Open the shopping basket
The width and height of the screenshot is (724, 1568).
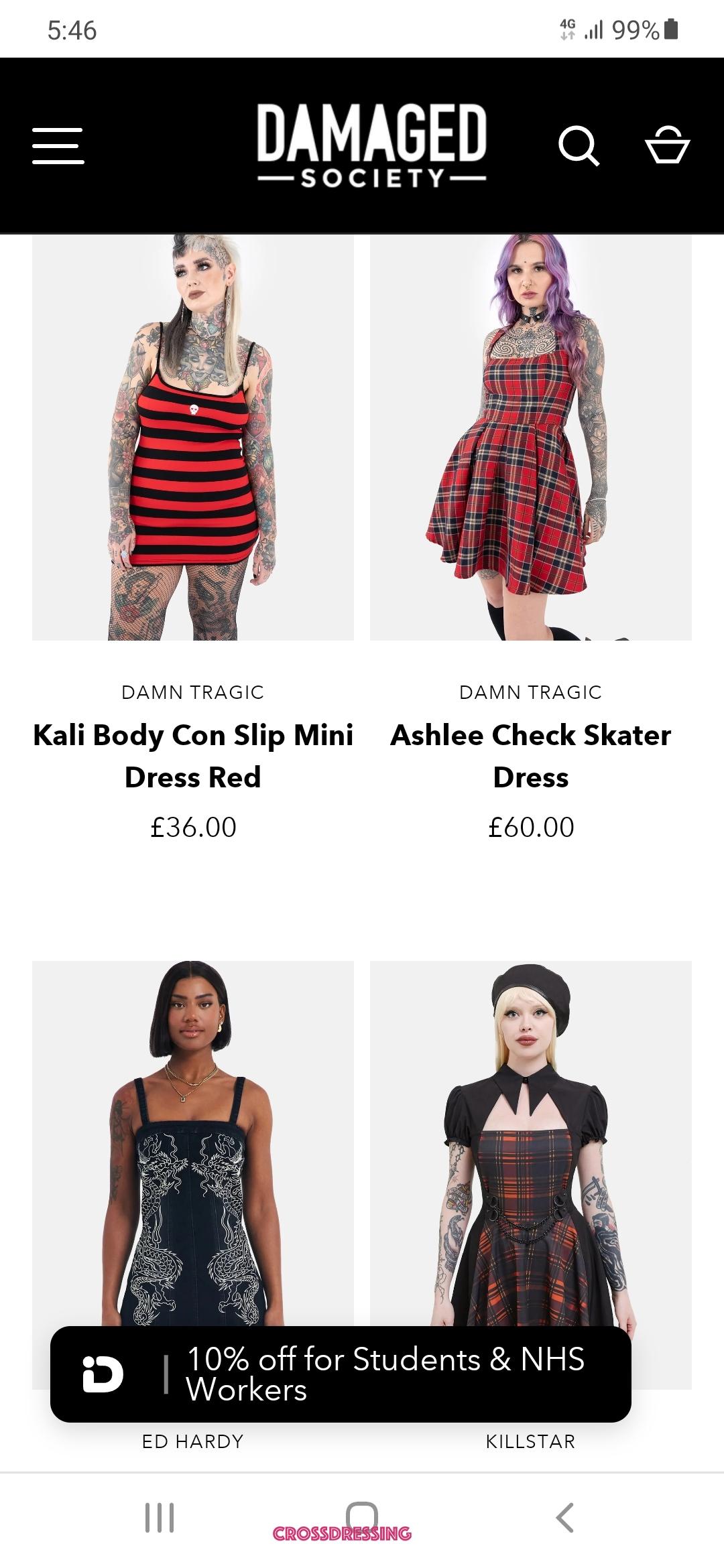tap(668, 144)
